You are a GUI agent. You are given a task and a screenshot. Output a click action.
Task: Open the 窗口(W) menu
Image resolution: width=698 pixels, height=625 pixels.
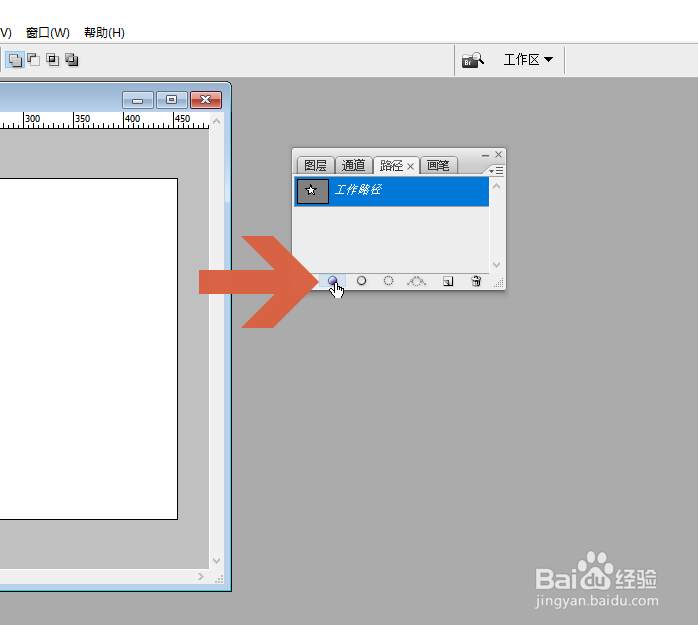coord(48,33)
